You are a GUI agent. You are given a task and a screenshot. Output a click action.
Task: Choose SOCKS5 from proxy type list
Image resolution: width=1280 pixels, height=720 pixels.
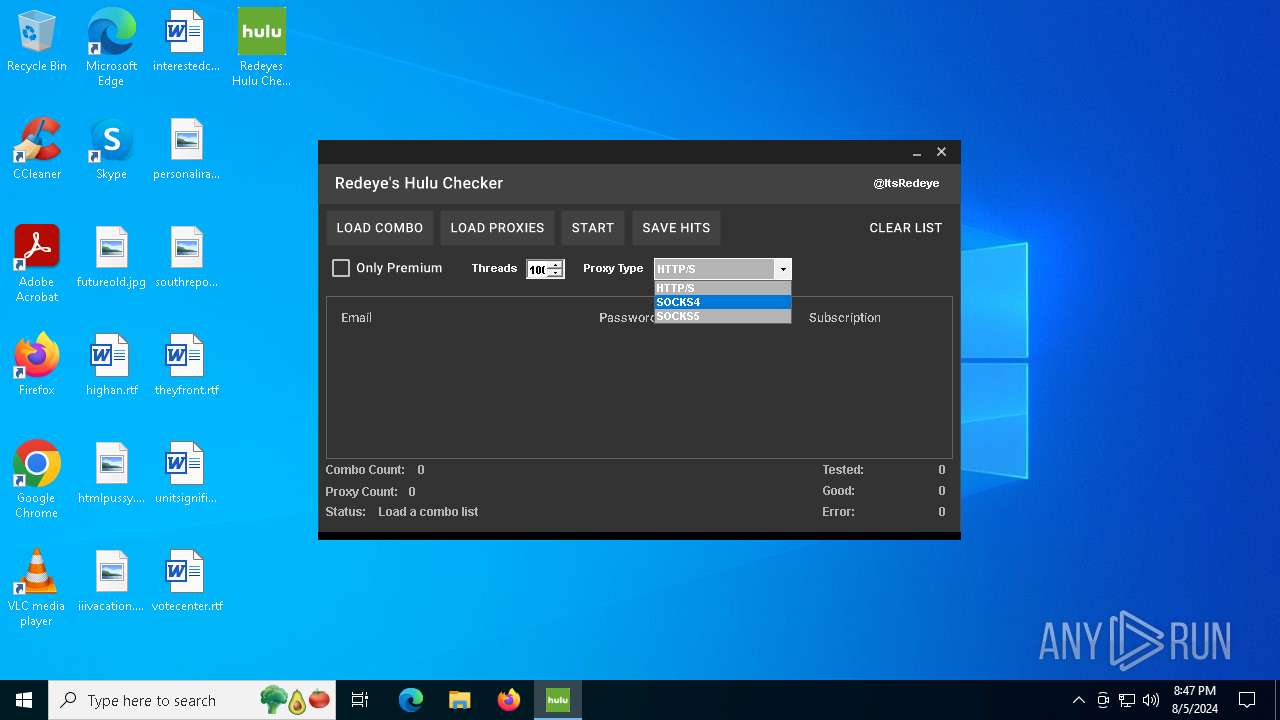pos(723,316)
